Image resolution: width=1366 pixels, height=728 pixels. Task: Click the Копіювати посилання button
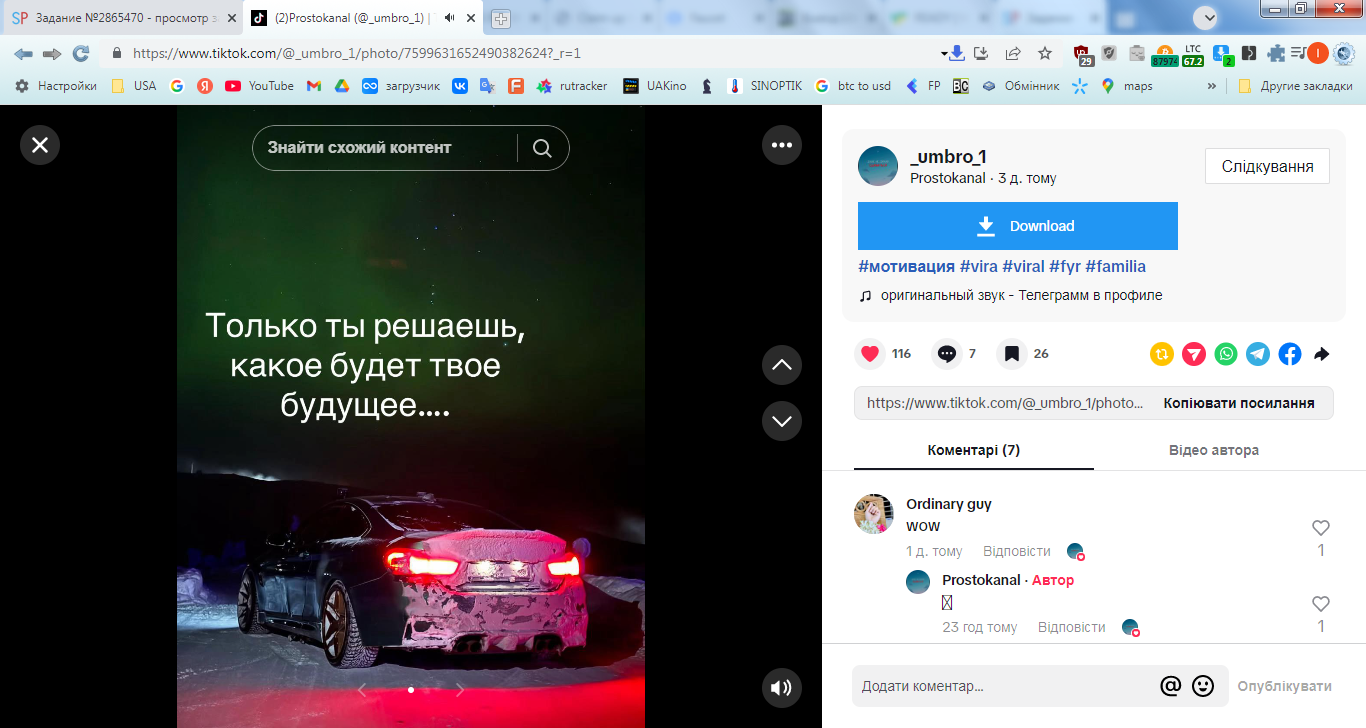(1238, 403)
